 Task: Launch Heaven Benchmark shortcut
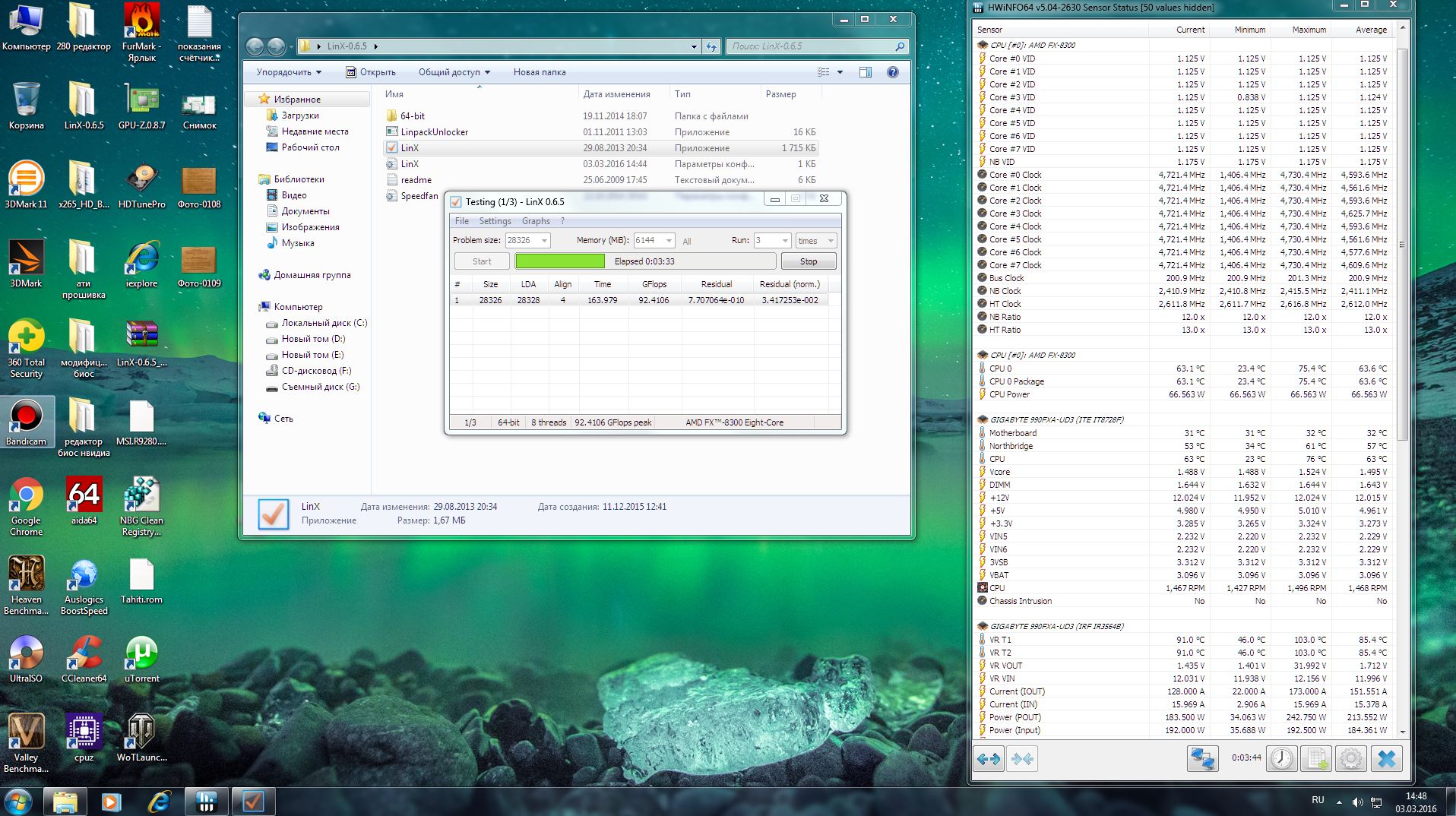click(x=26, y=585)
